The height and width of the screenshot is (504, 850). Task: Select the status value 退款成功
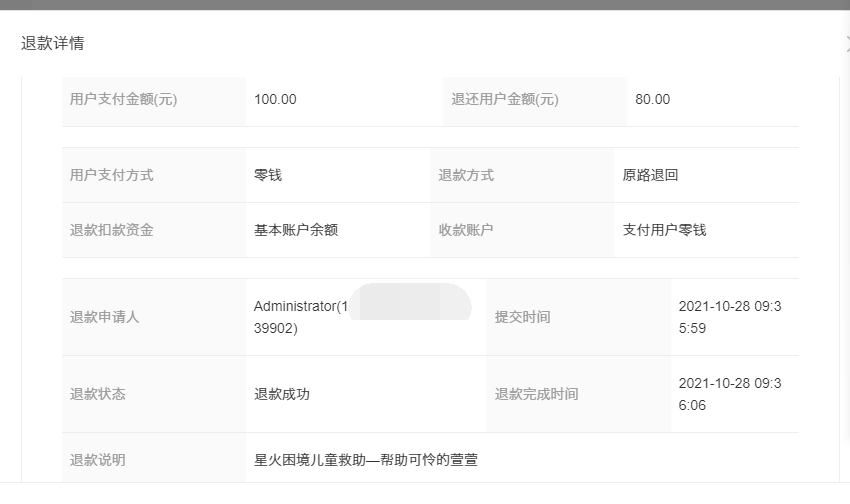[282, 394]
